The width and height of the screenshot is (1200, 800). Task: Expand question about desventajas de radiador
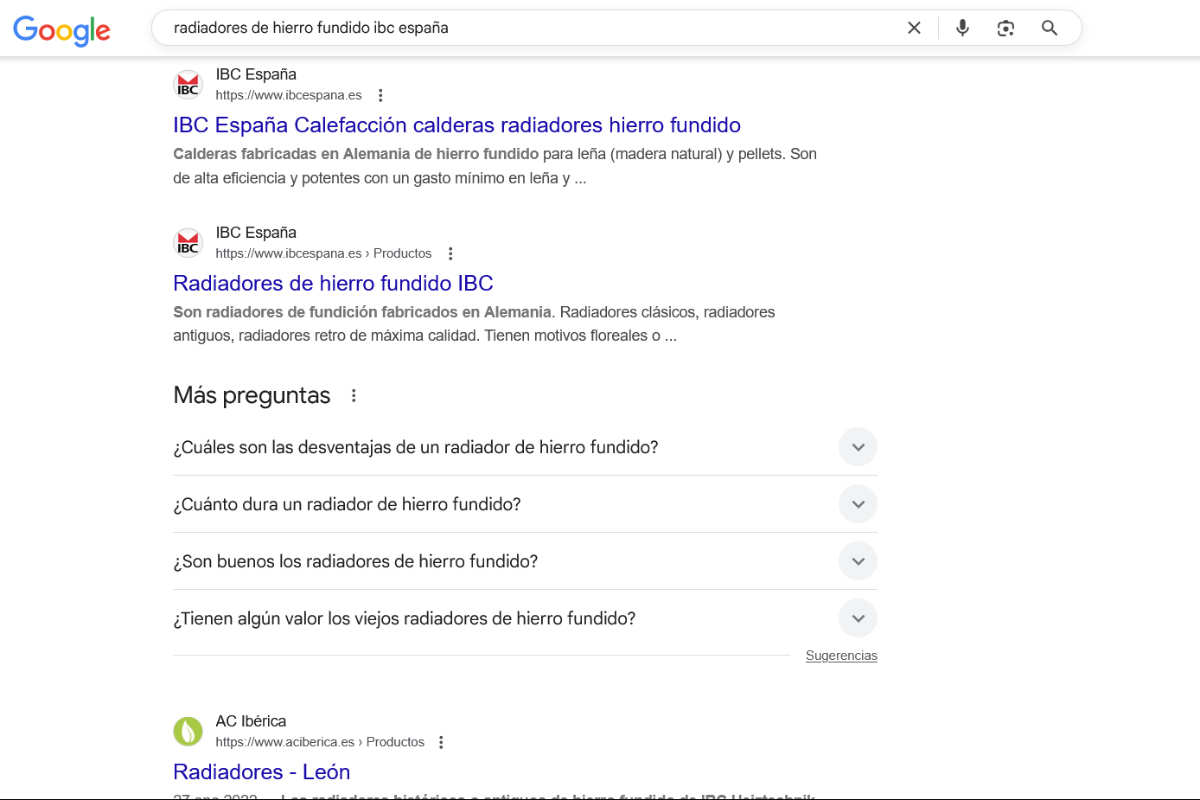coord(857,447)
